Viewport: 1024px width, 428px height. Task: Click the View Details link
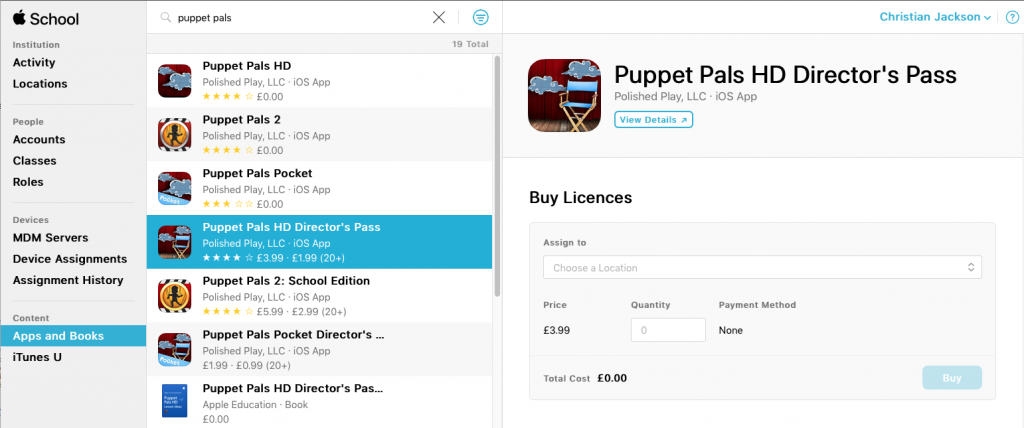click(x=653, y=120)
